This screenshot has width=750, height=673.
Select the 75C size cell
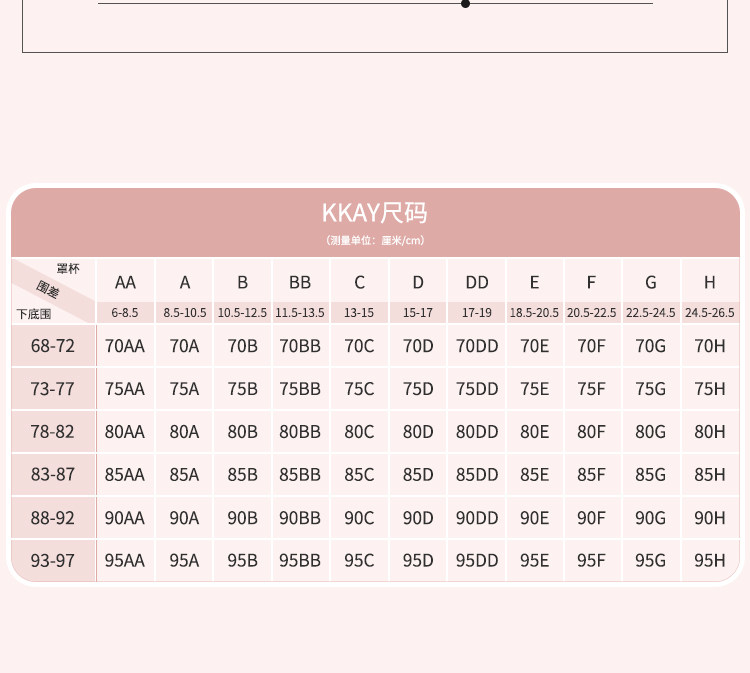click(359, 388)
